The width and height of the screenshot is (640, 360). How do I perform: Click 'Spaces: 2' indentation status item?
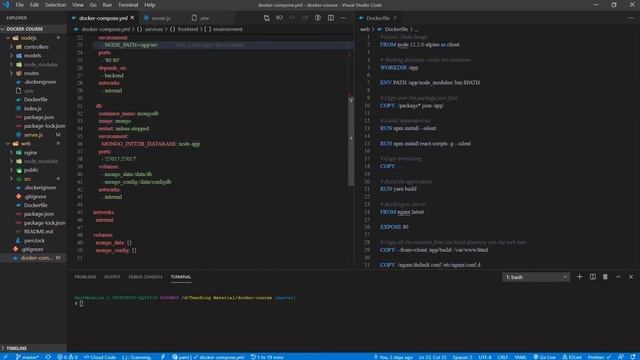click(462, 357)
